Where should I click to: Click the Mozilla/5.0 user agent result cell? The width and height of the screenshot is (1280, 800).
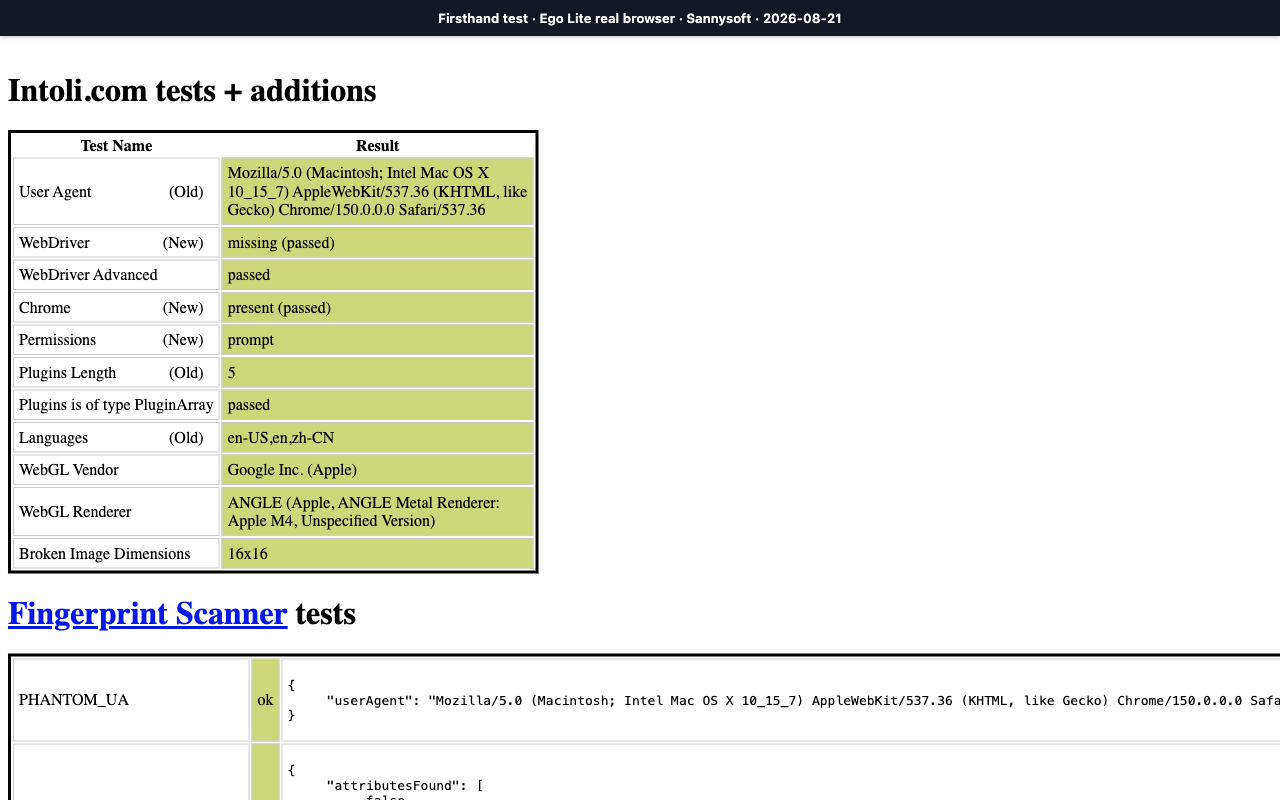tap(377, 192)
